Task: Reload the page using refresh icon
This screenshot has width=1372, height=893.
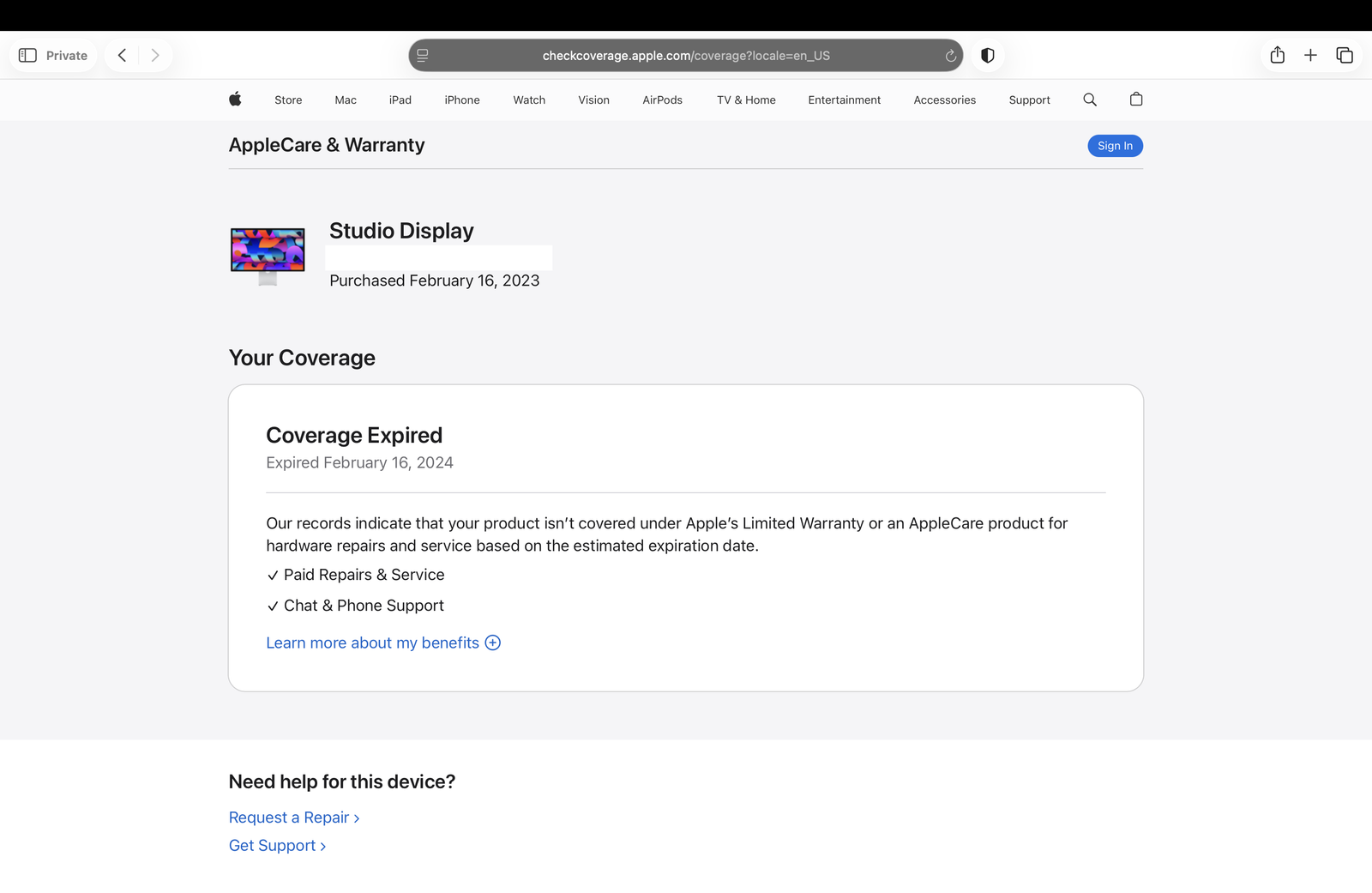Action: point(950,56)
